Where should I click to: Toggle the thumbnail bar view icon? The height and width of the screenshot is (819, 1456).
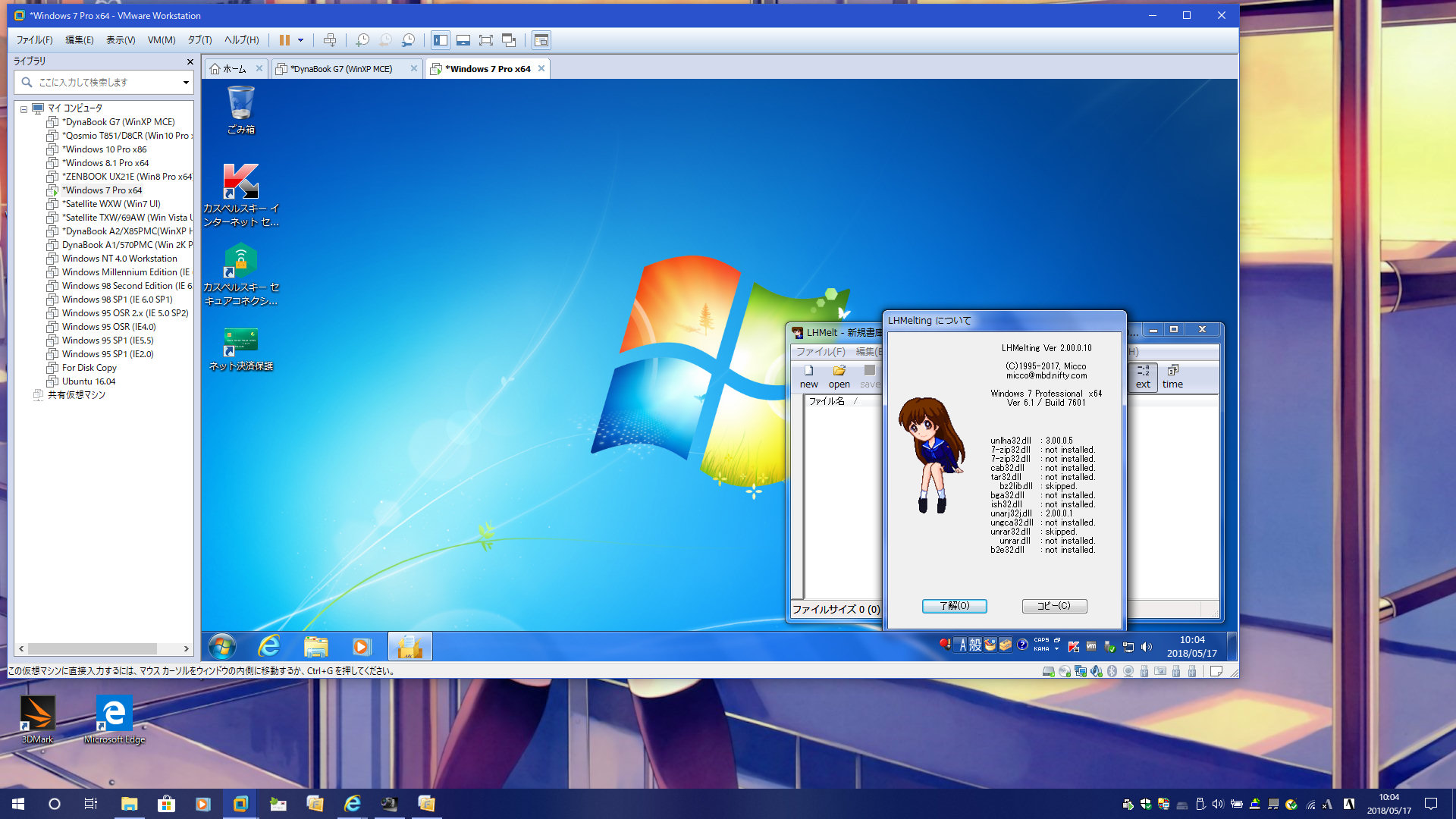click(x=463, y=40)
